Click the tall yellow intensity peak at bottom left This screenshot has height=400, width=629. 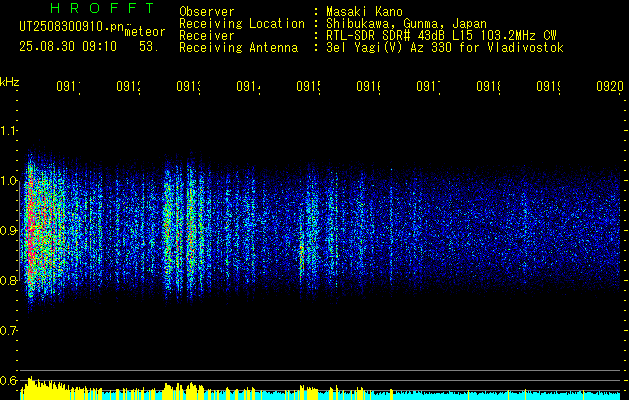pyautogui.click(x=30, y=388)
